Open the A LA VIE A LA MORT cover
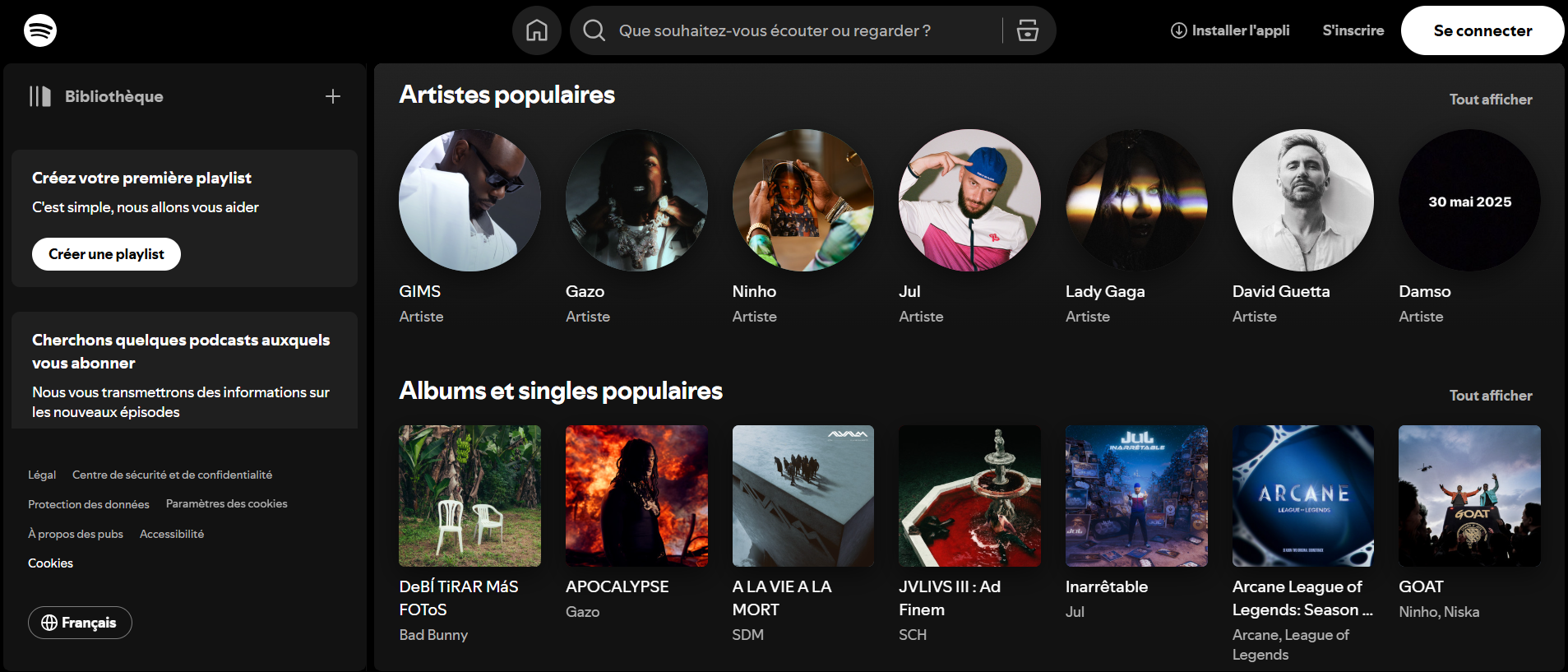Image resolution: width=1568 pixels, height=672 pixels. 803,496
